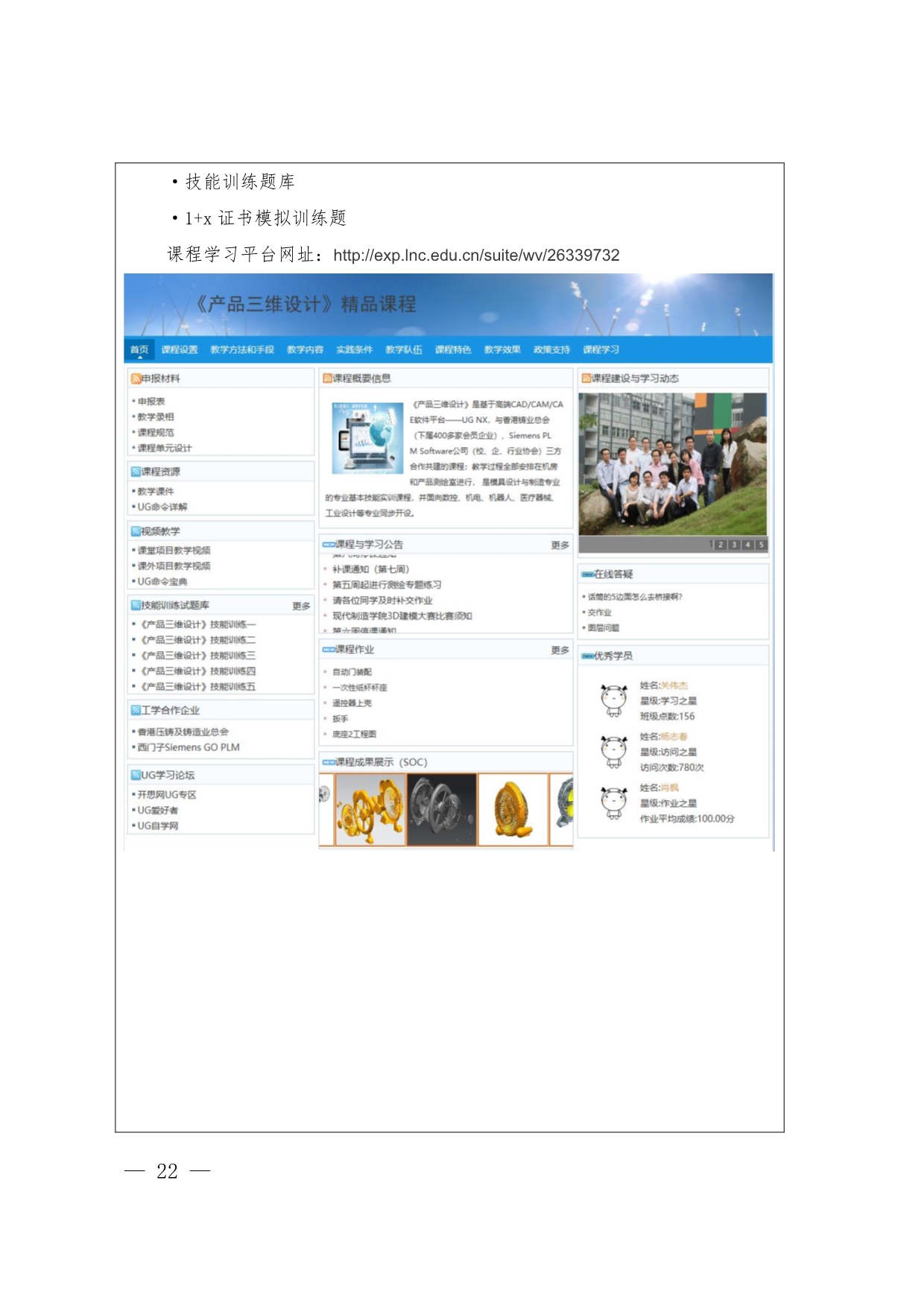Click the course overview computer image
This screenshot has width=924, height=1306.
[367, 439]
